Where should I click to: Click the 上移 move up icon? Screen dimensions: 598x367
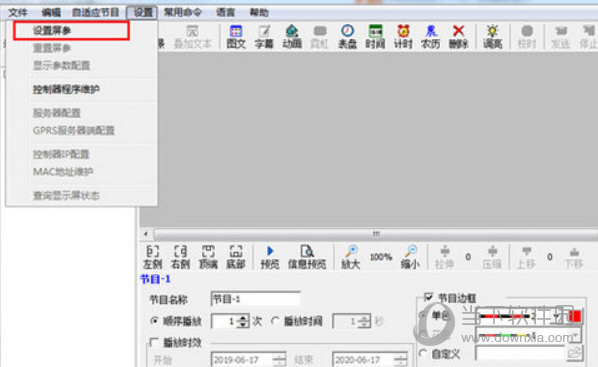526,257
